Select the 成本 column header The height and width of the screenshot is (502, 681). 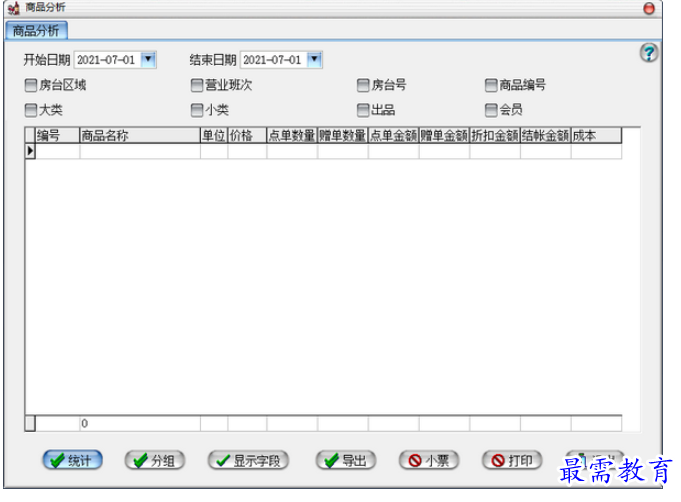tap(596, 135)
